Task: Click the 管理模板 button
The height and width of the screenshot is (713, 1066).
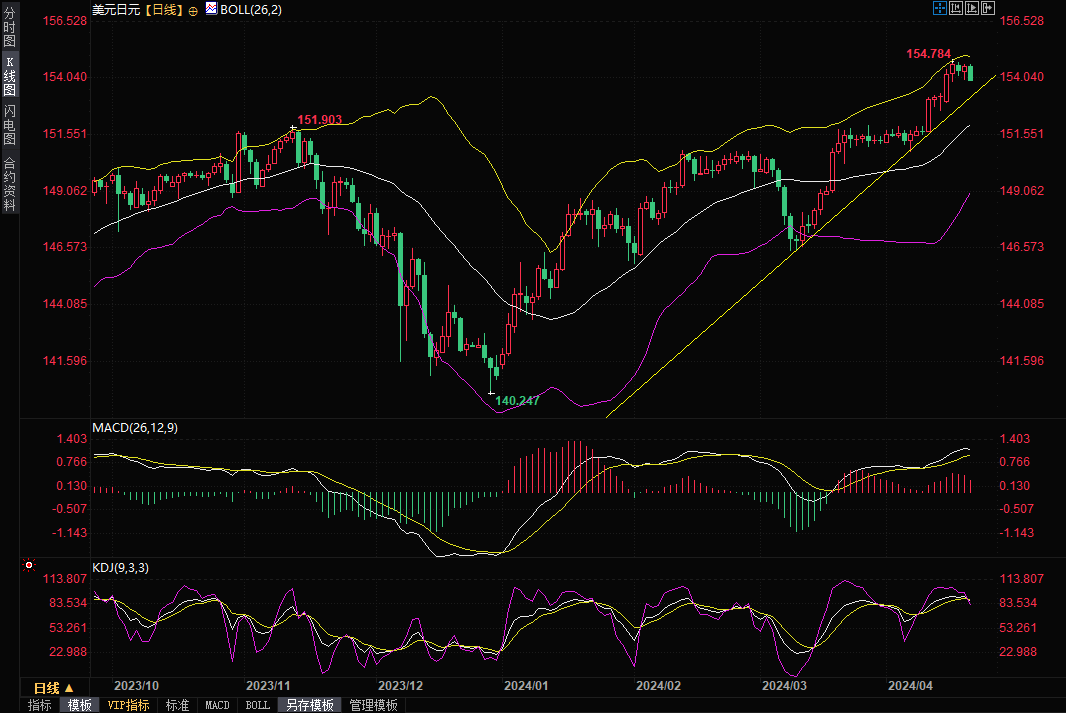Action: [x=373, y=705]
